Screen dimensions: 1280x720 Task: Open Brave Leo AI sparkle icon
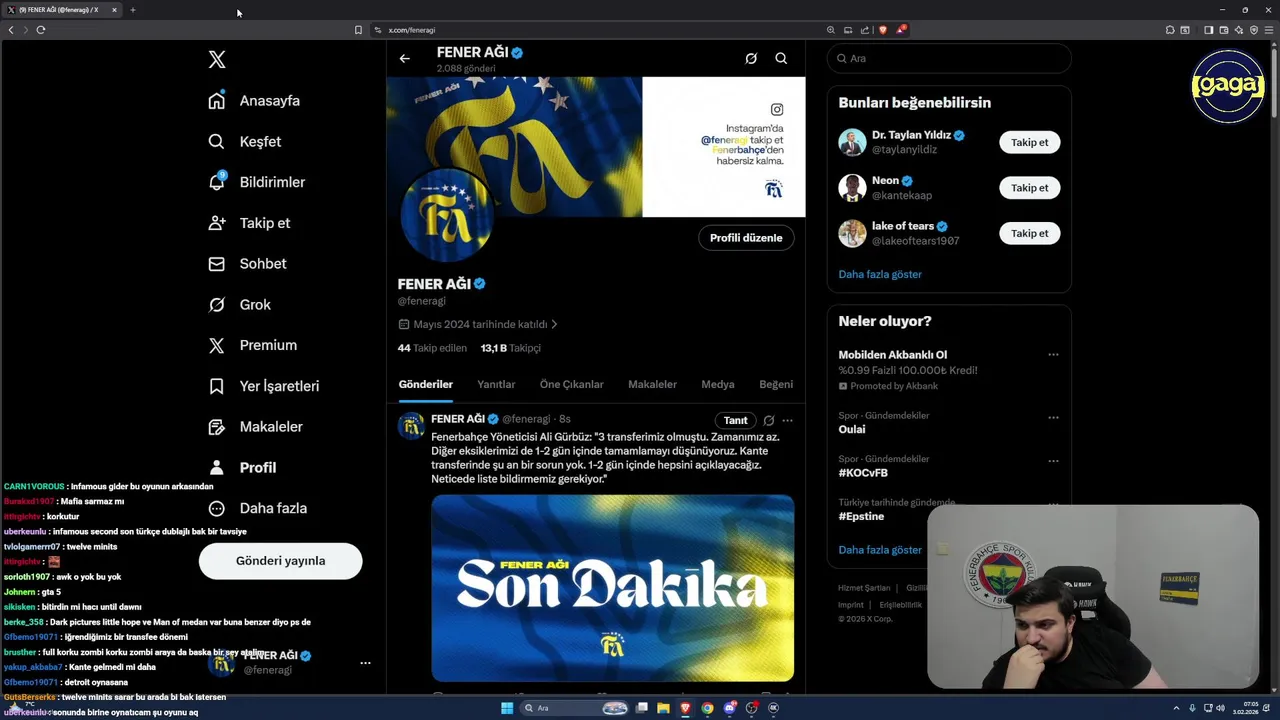pos(1239,30)
